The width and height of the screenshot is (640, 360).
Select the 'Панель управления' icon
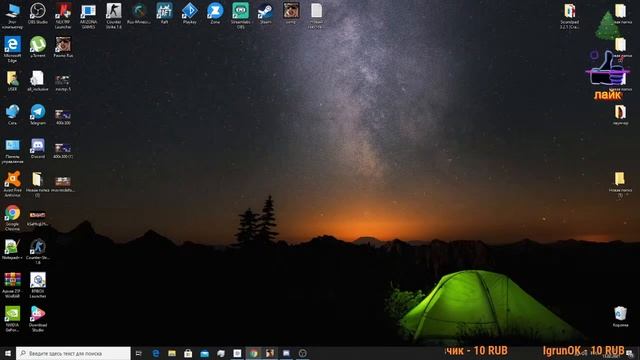pos(12,151)
